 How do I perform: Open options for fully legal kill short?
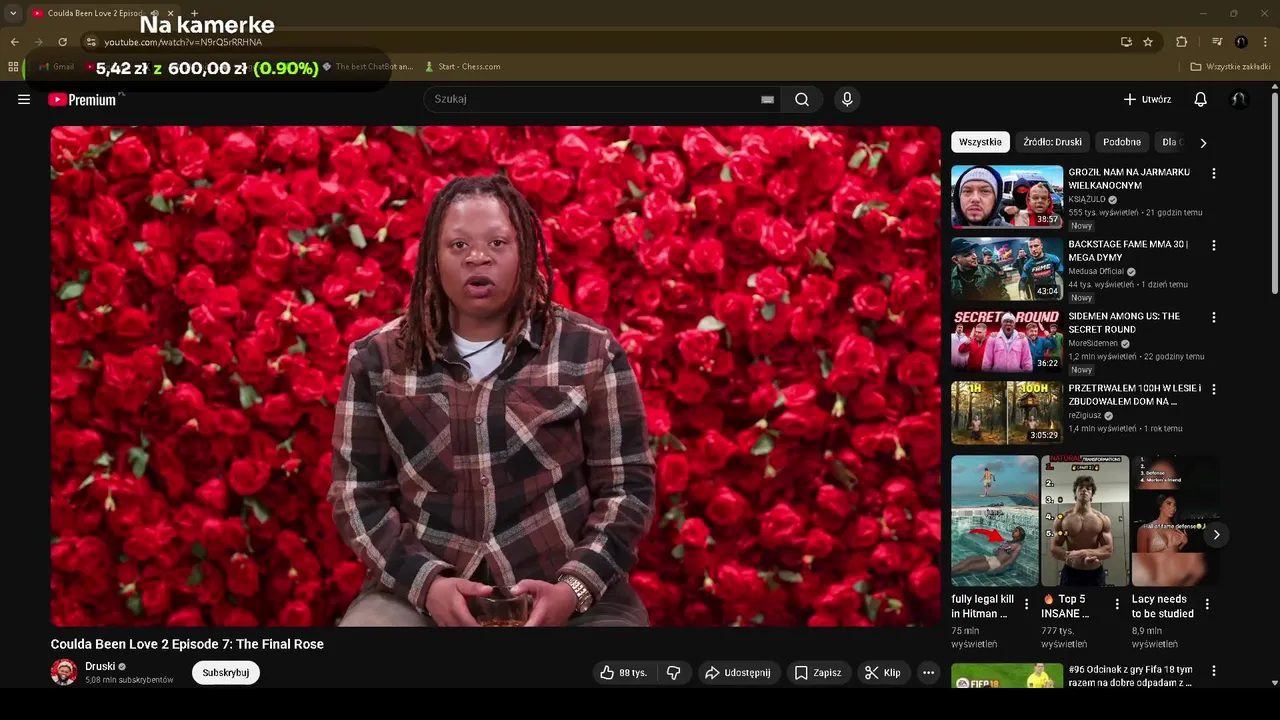[1026, 604]
